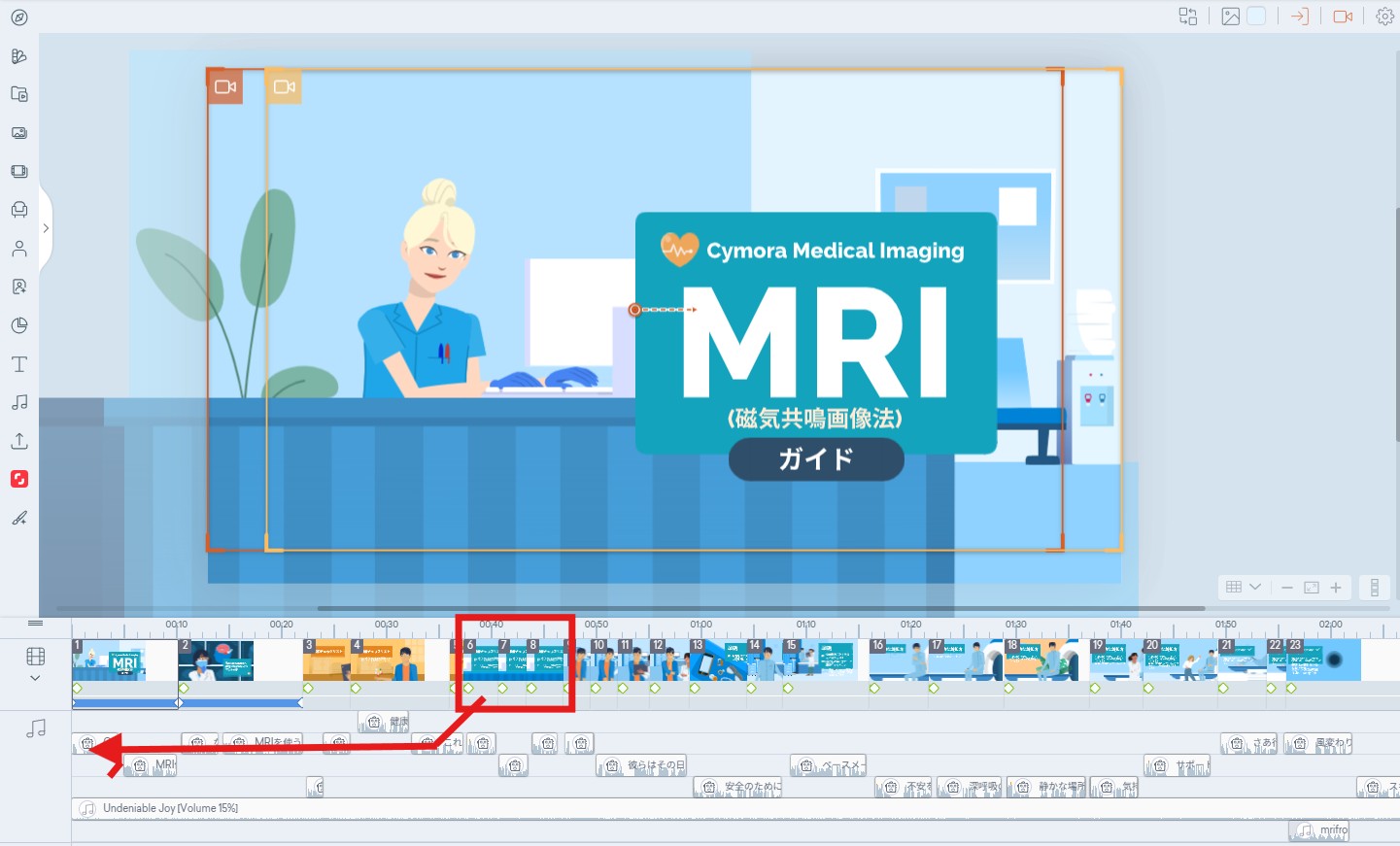Select the light orange camera frame badge

(x=284, y=86)
